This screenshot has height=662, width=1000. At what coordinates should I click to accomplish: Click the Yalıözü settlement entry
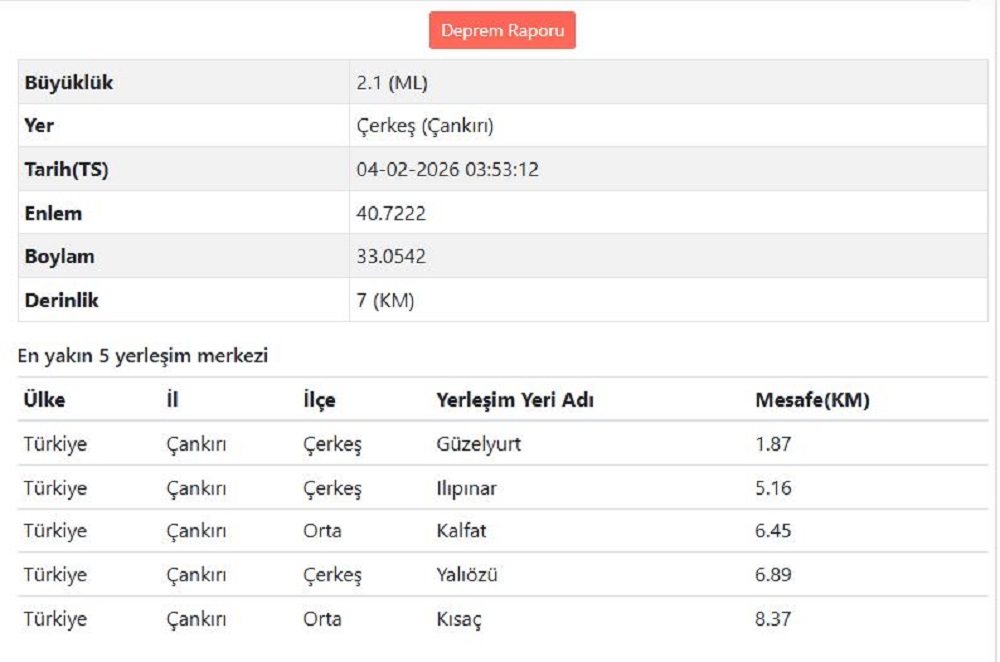[x=467, y=575]
